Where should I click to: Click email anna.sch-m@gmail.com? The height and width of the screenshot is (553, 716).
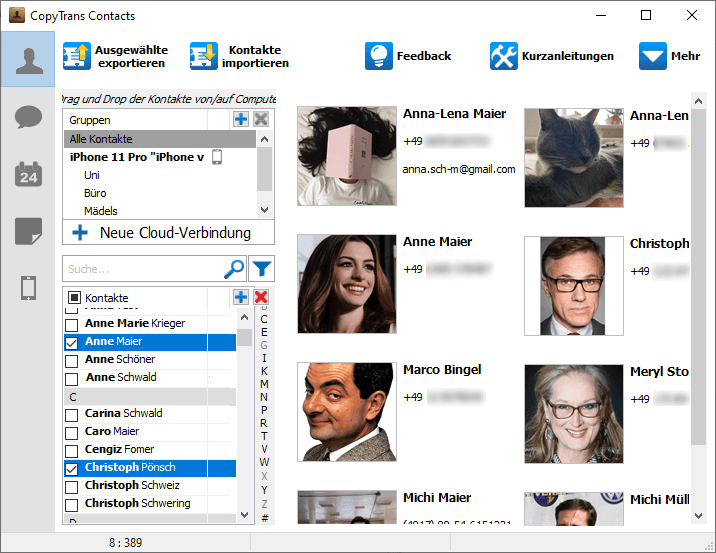459,169
